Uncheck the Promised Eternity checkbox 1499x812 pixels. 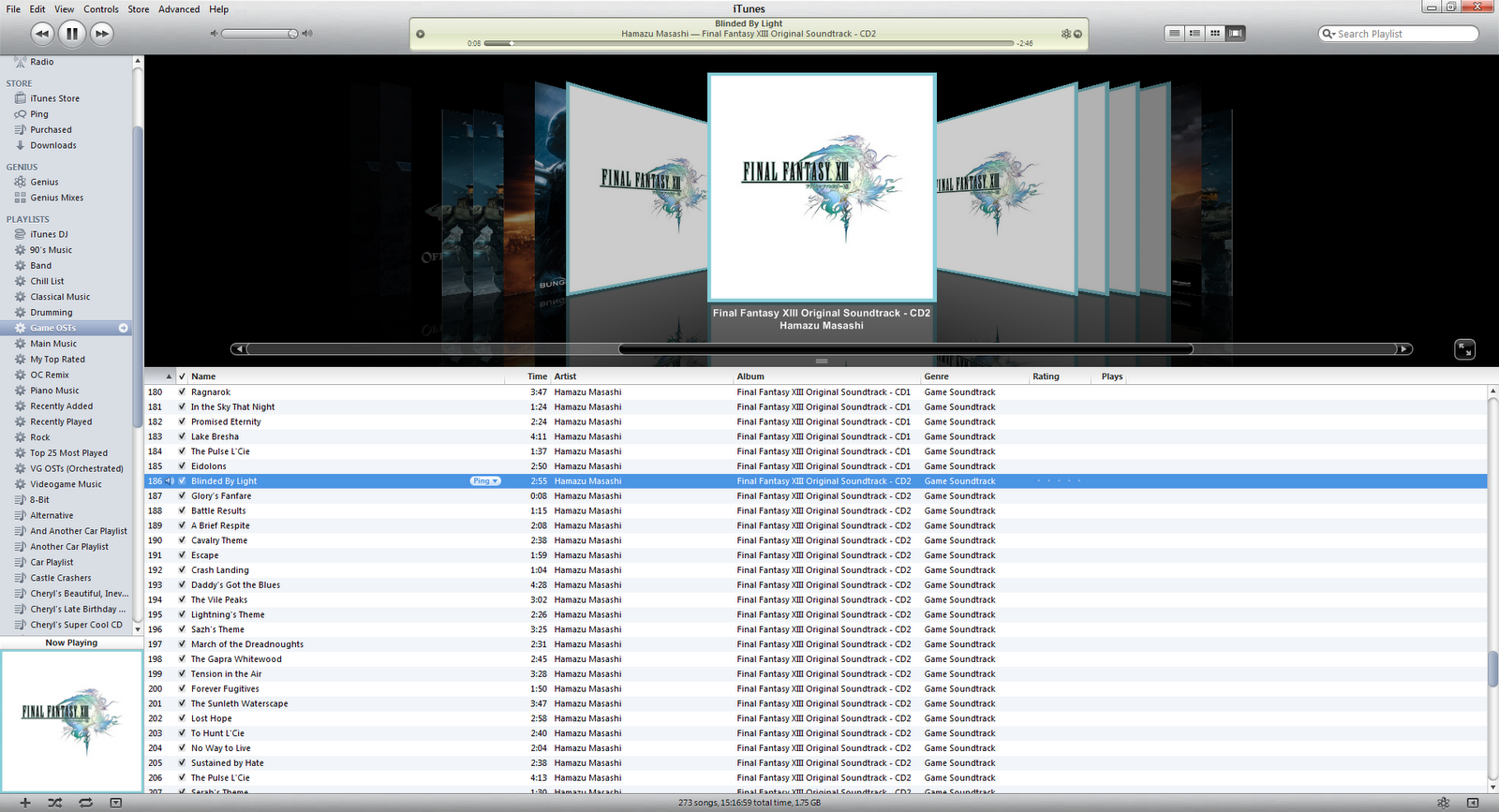182,421
